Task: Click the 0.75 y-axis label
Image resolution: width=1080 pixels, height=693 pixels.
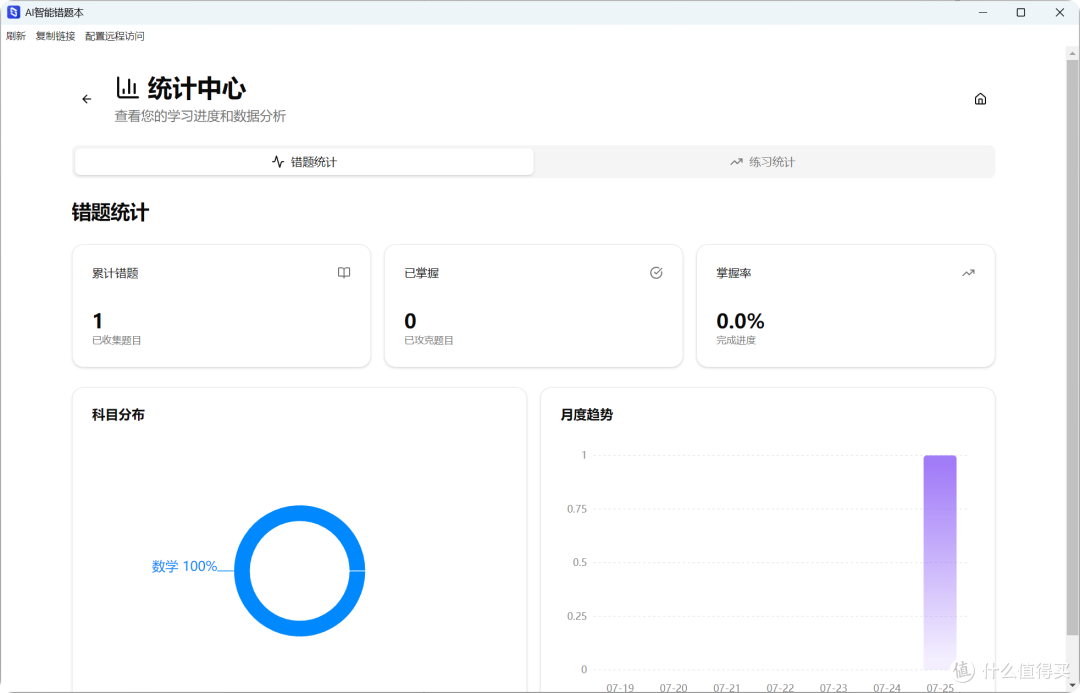Action: point(577,509)
